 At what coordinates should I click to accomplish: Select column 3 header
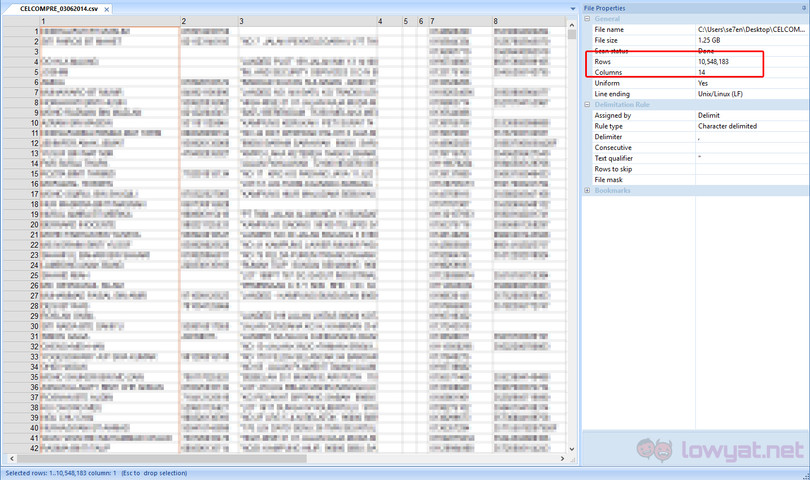(x=306, y=21)
